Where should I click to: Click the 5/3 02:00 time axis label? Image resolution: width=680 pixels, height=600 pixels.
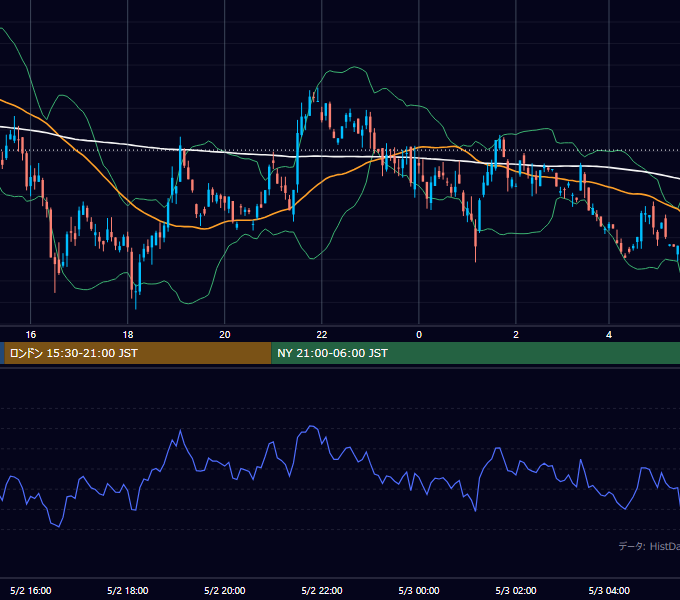tap(516, 590)
